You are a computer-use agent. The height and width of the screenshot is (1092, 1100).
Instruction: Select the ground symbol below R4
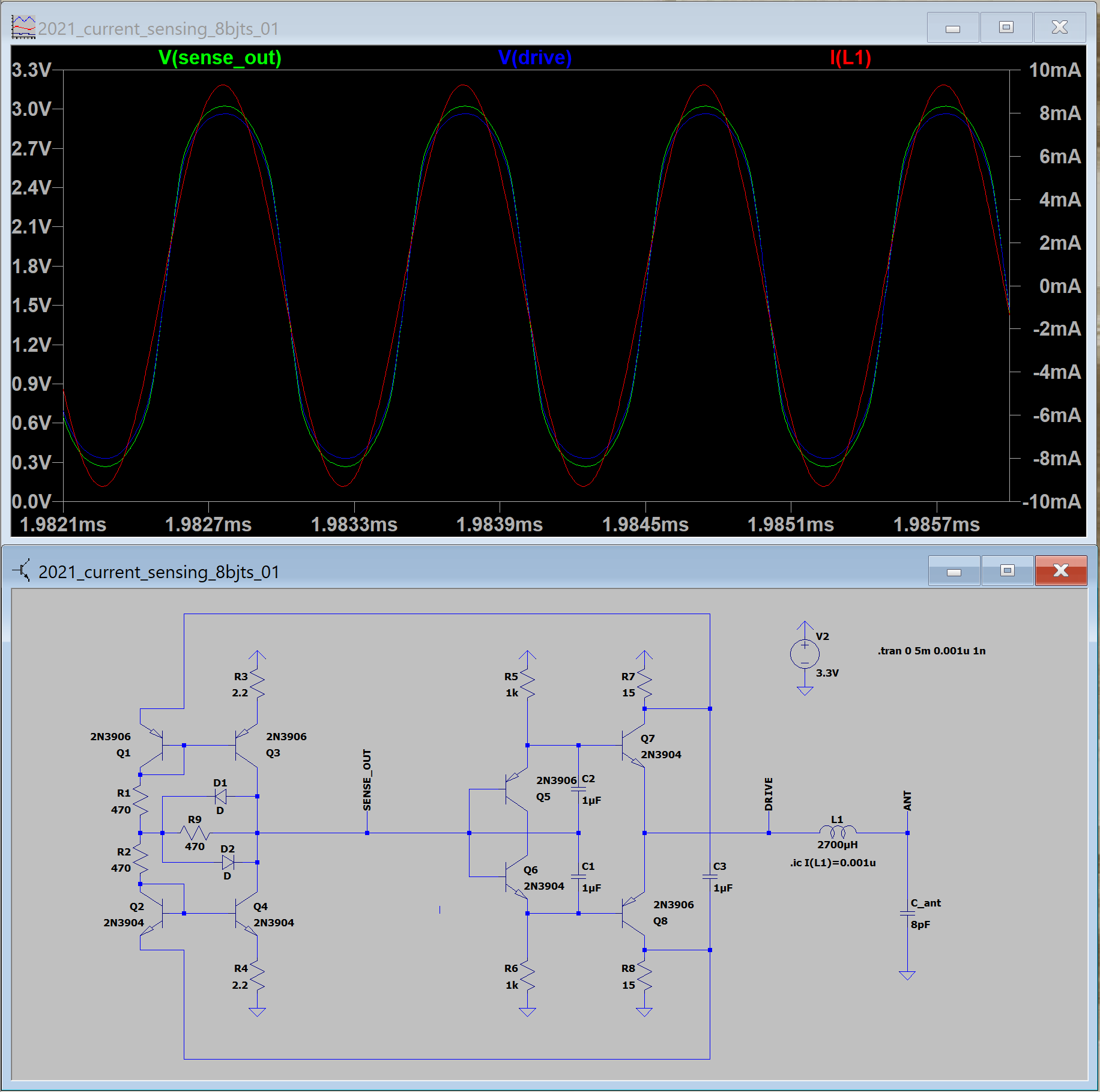coord(257,1012)
